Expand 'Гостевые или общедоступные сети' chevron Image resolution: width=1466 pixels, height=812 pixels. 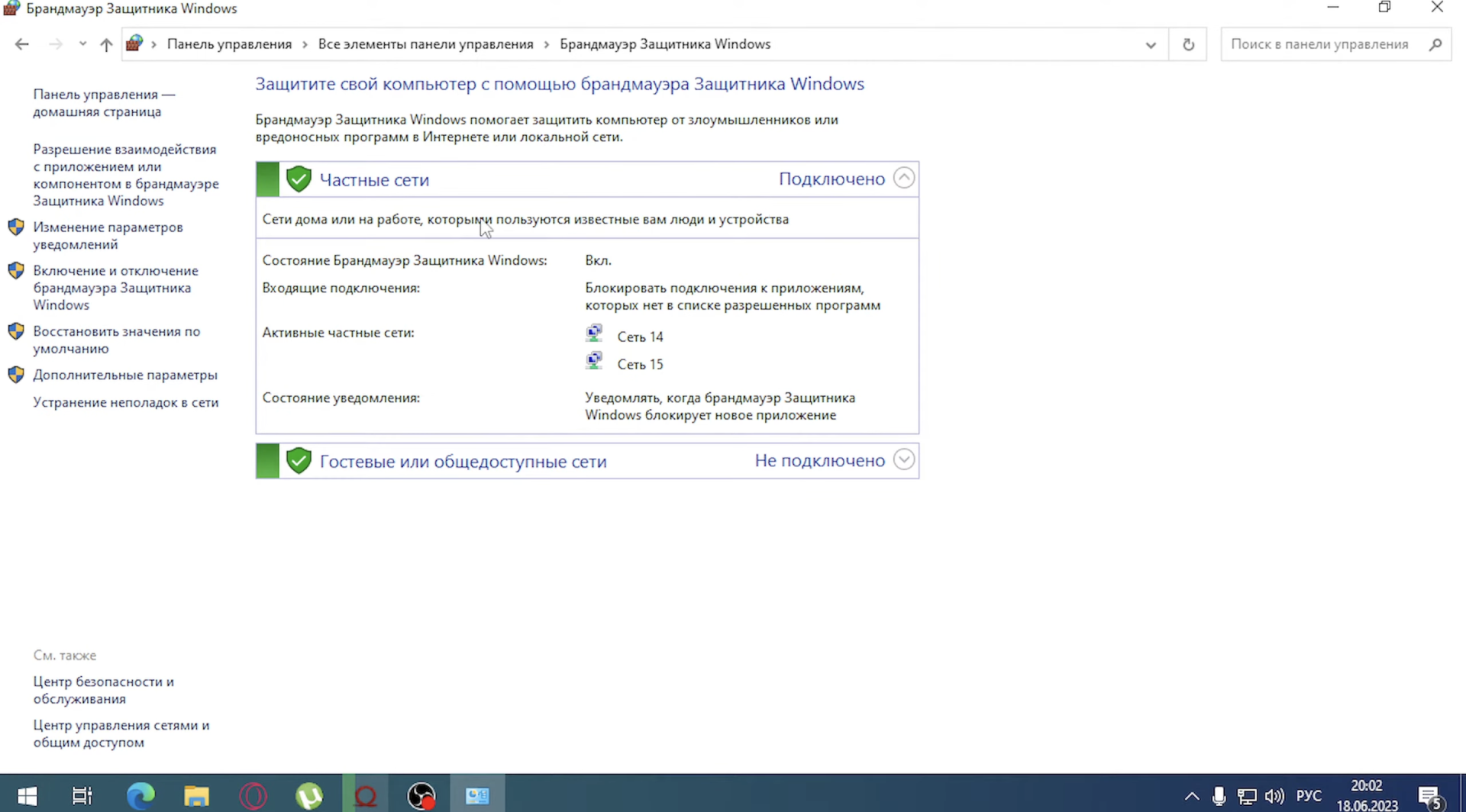pos(904,460)
